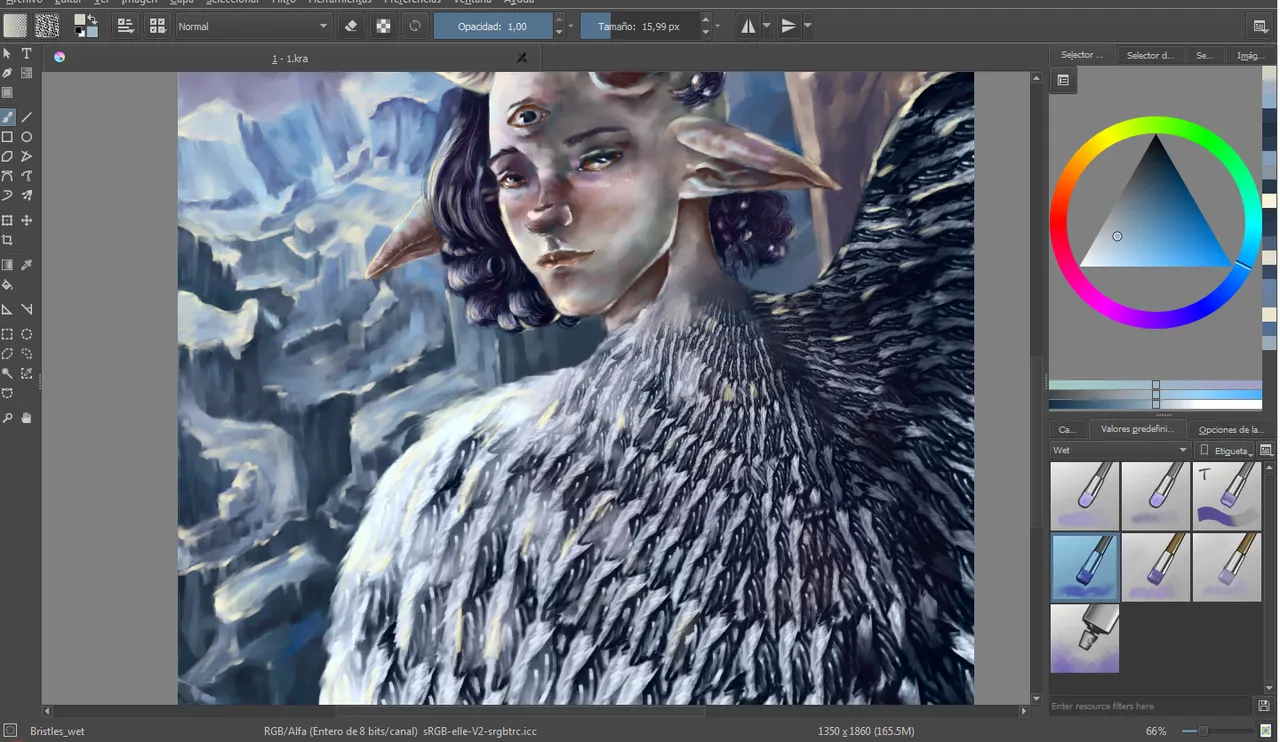The width and height of the screenshot is (1280, 742).
Task: Select the Crop tool
Action: pos(7,240)
